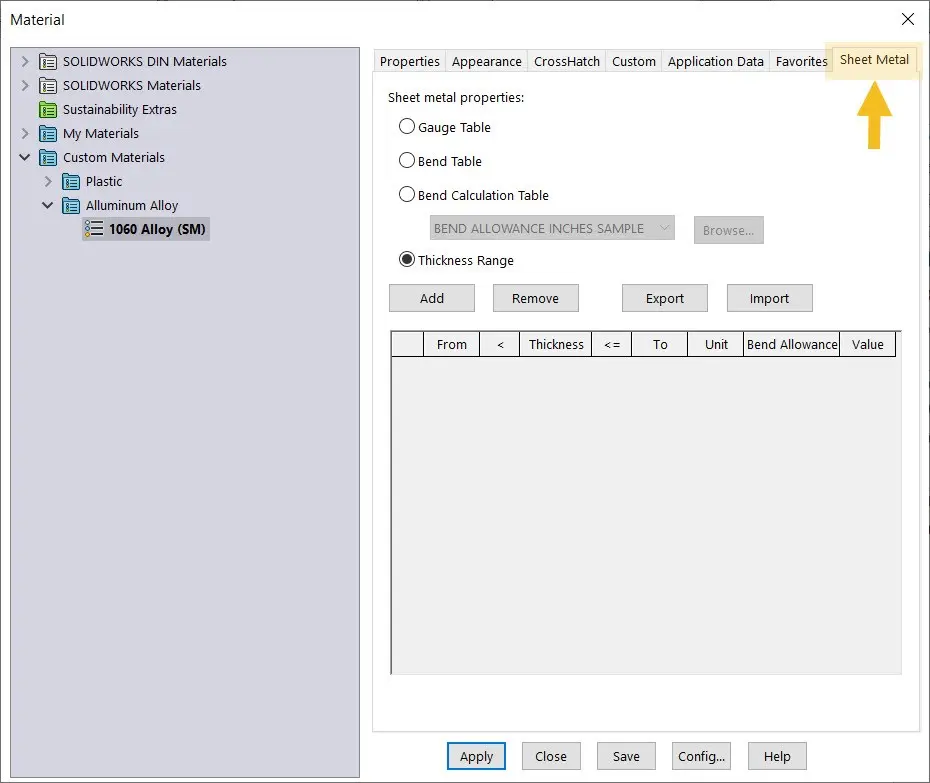This screenshot has width=930, height=783.
Task: Select the Gauge Table radio button
Action: click(407, 127)
